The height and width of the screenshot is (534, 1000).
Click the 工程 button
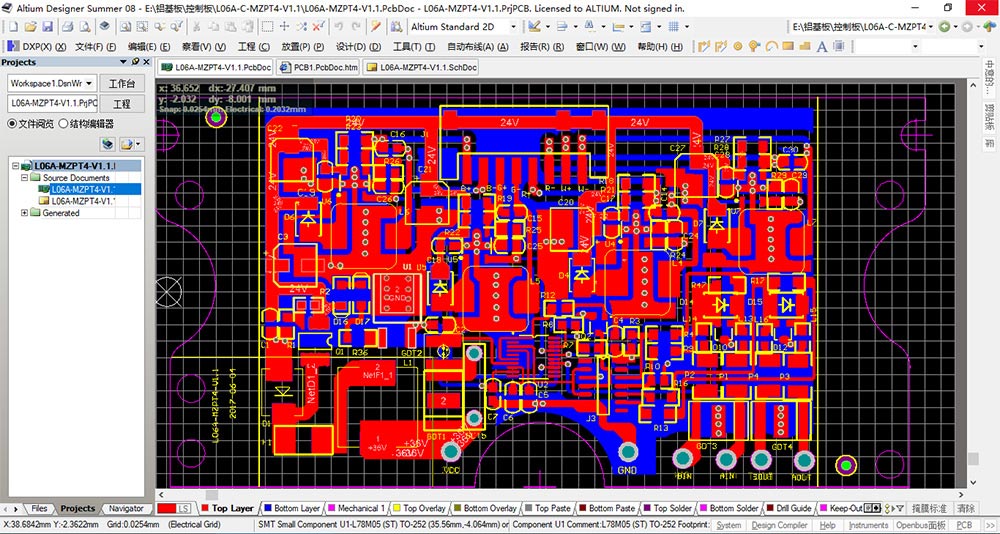(122, 104)
